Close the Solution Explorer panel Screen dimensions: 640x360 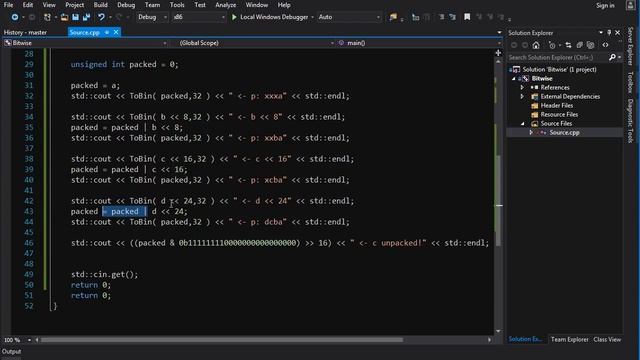point(618,33)
